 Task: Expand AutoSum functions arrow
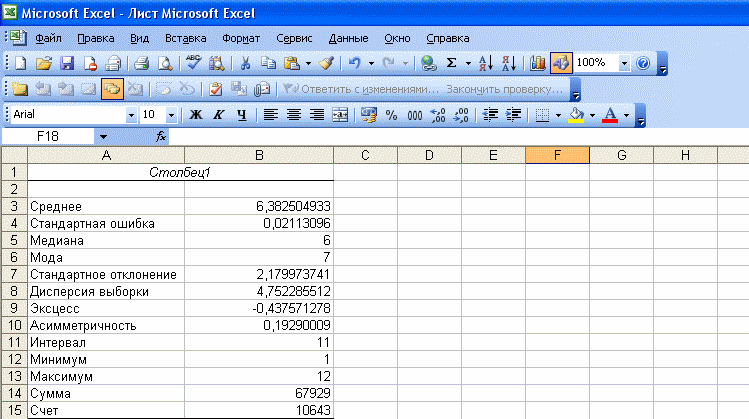[468, 63]
